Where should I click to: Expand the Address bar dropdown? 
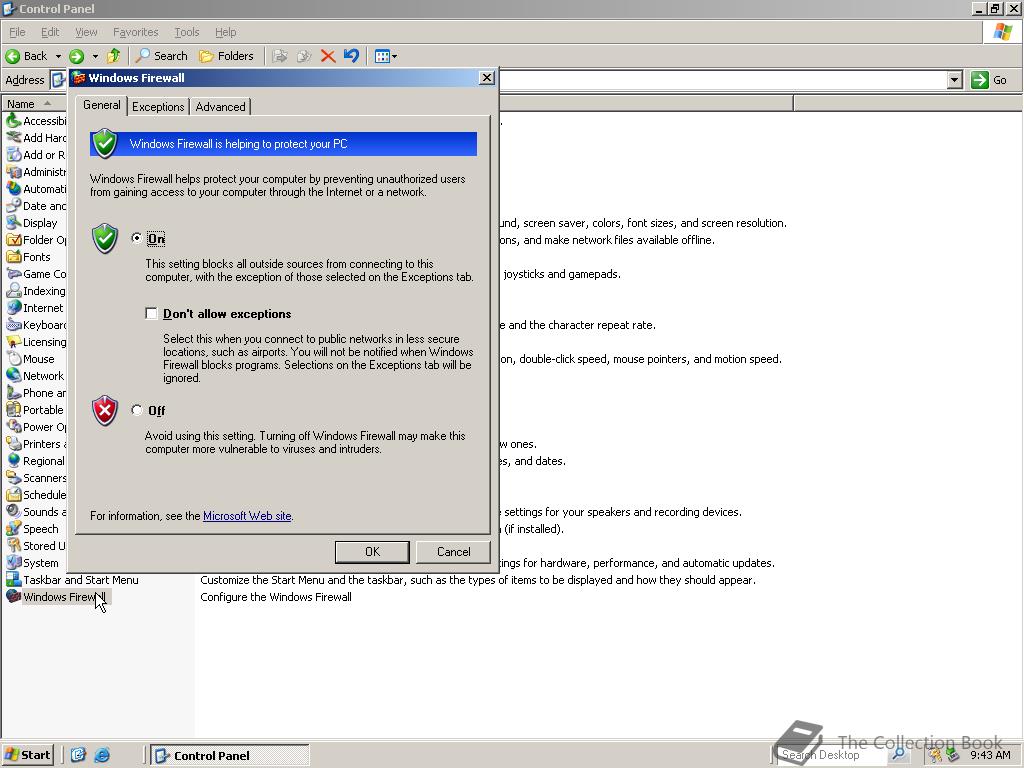point(955,80)
